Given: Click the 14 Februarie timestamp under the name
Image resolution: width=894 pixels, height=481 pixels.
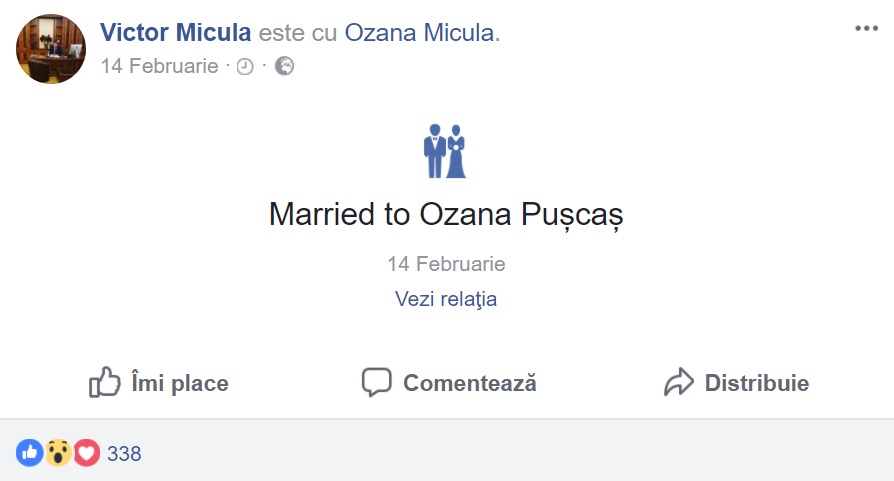Looking at the screenshot, I should tap(159, 66).
